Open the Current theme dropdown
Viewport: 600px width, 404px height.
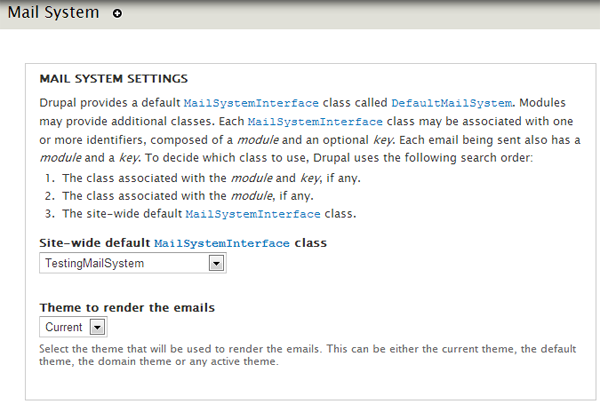pos(73,327)
